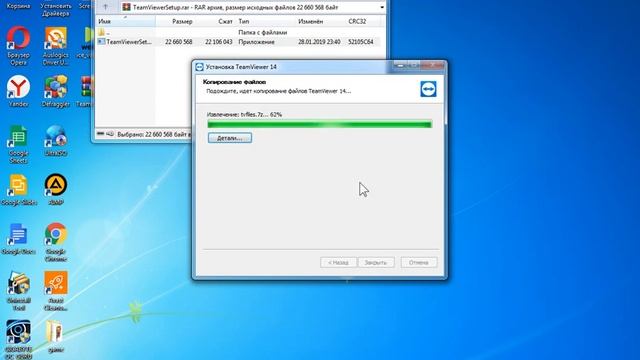The height and width of the screenshot is (360, 640).
Task: Open the eye-logo desktop shortcut
Action: tap(18, 339)
